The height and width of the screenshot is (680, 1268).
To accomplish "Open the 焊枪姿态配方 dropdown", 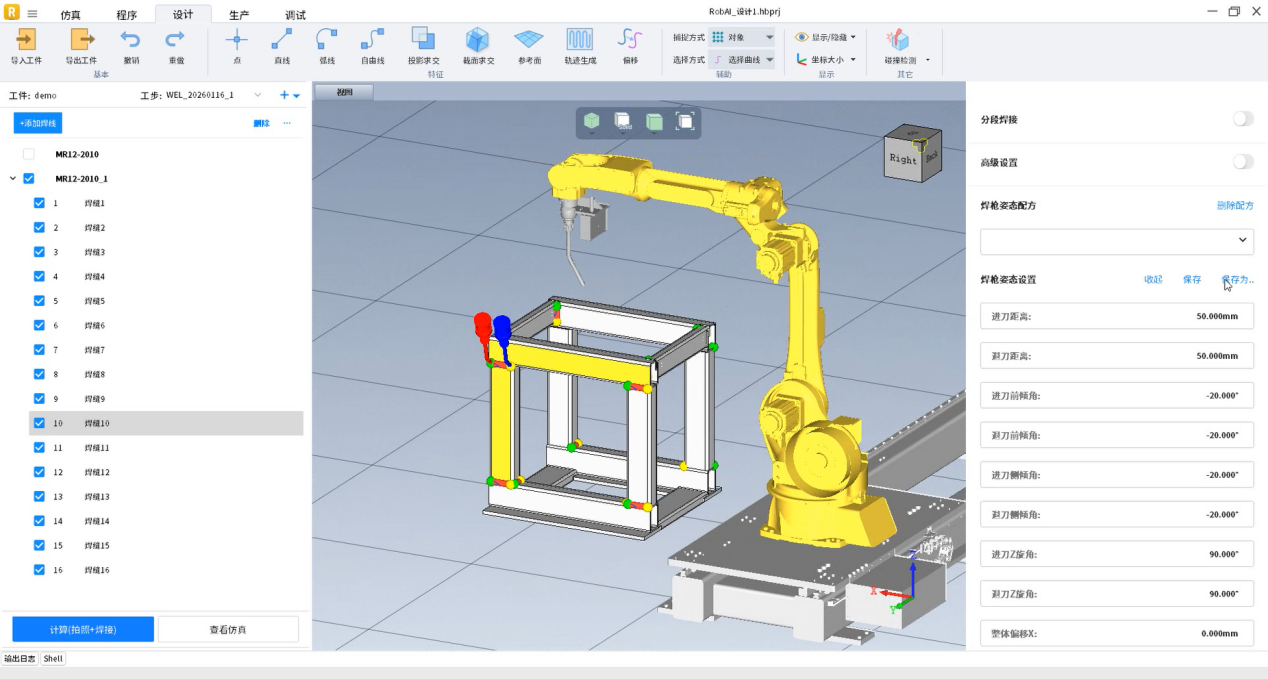I will coord(1116,241).
